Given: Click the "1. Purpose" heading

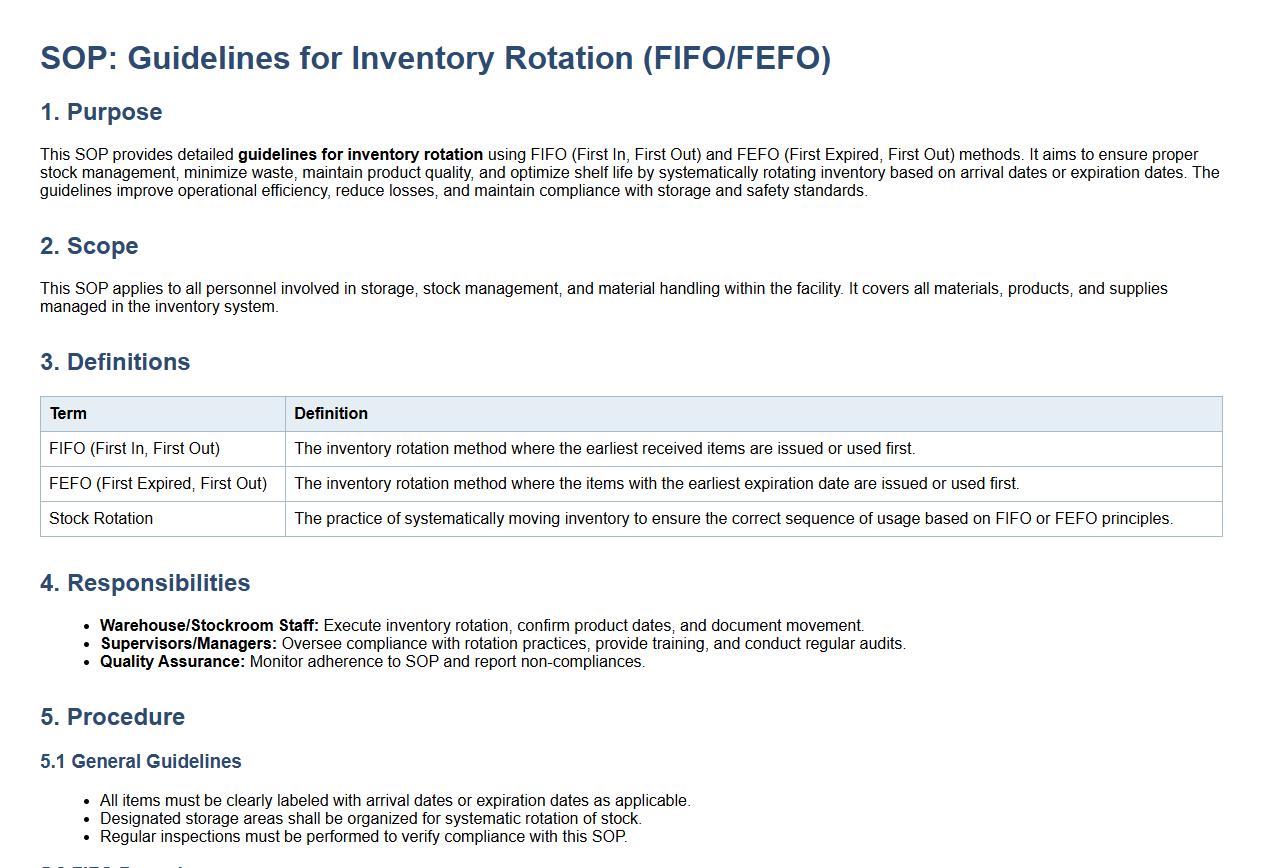Looking at the screenshot, I should tap(101, 112).
